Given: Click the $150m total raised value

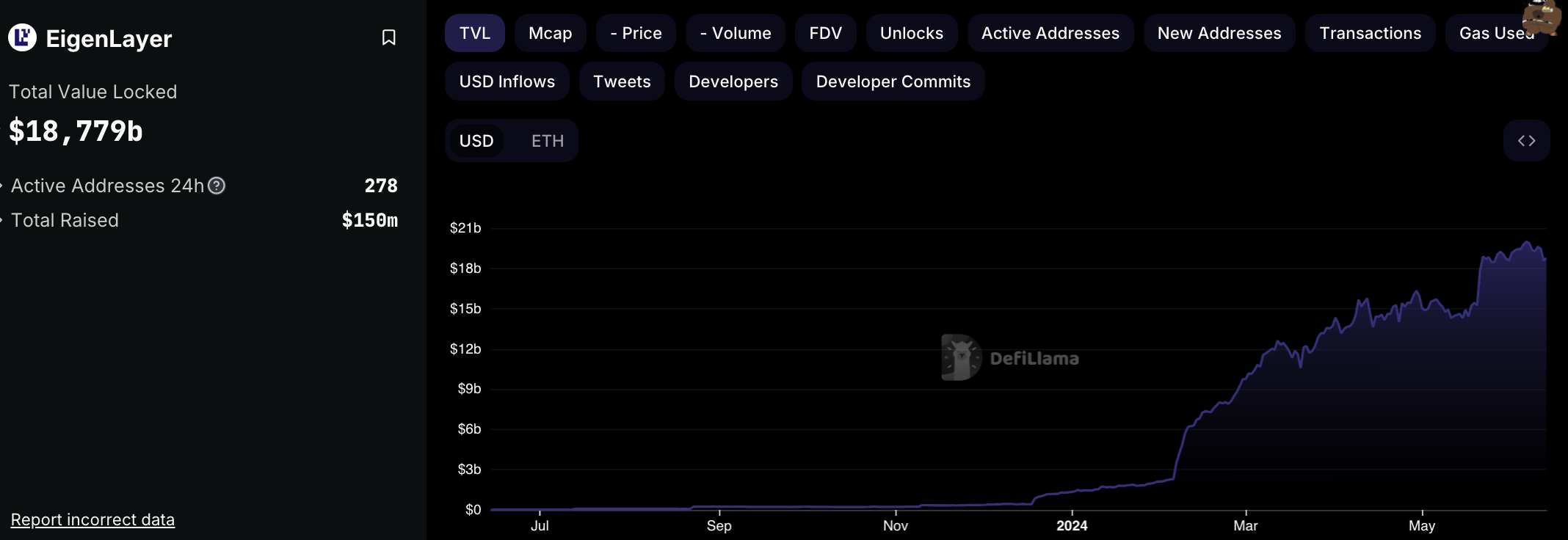Looking at the screenshot, I should pyautogui.click(x=370, y=220).
